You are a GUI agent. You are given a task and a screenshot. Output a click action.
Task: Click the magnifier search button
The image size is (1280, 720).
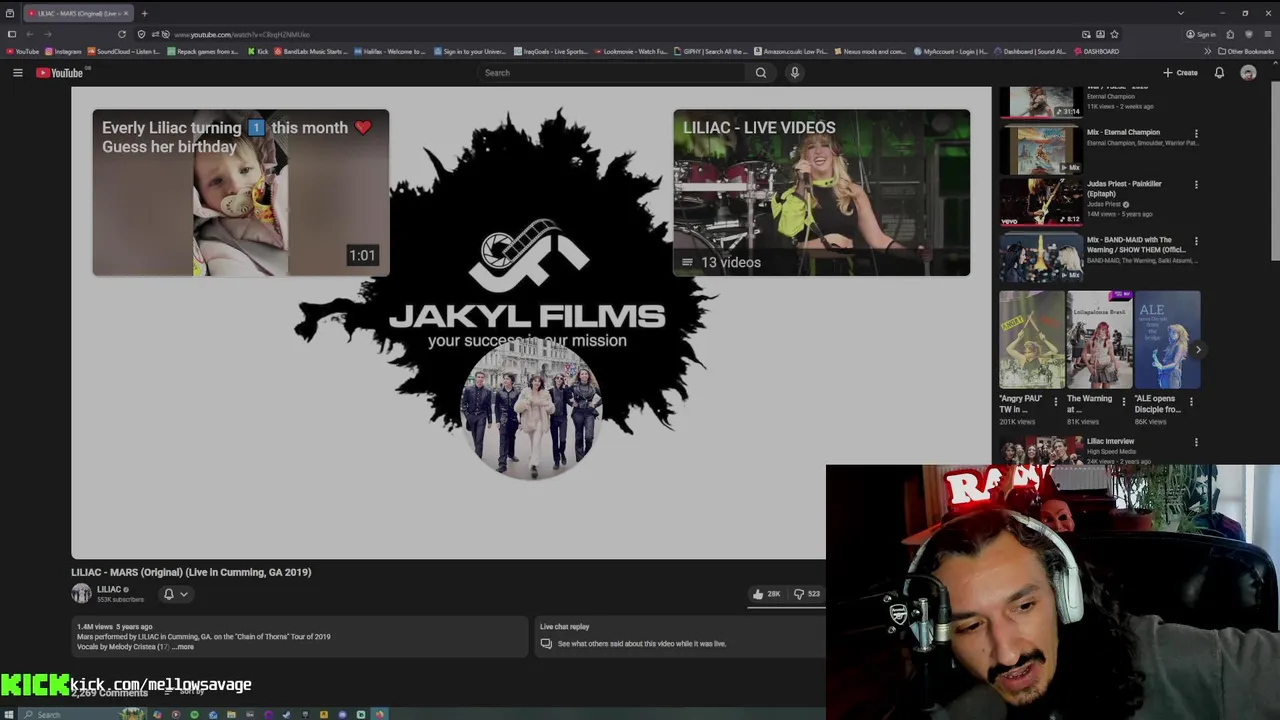[761, 73]
